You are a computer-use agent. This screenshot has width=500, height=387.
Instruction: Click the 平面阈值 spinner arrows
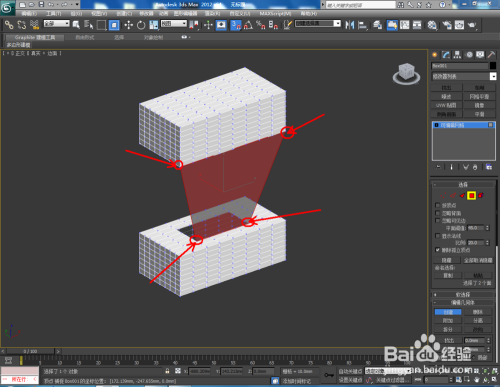487,228
